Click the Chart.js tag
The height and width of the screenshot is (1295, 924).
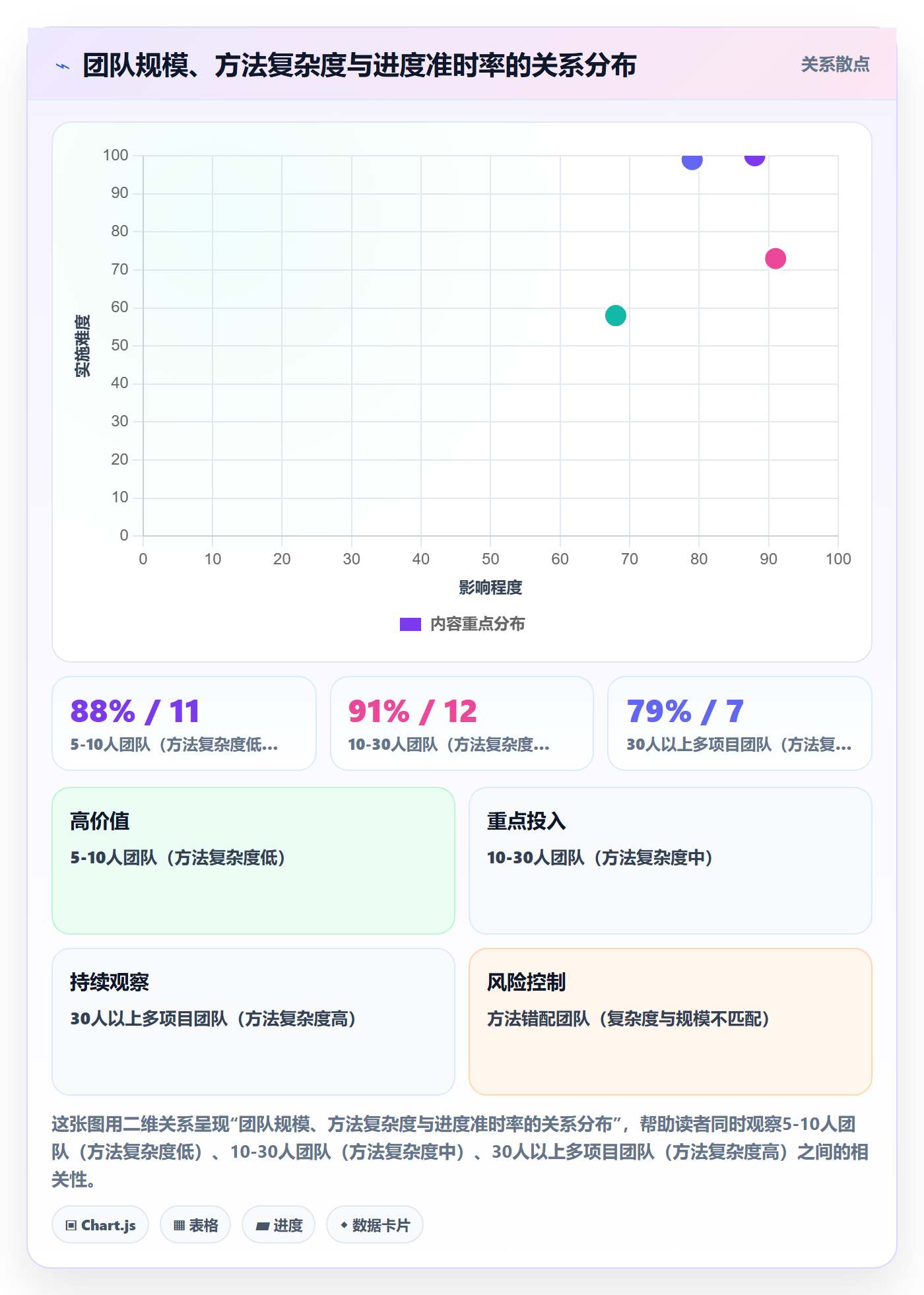100,1225
